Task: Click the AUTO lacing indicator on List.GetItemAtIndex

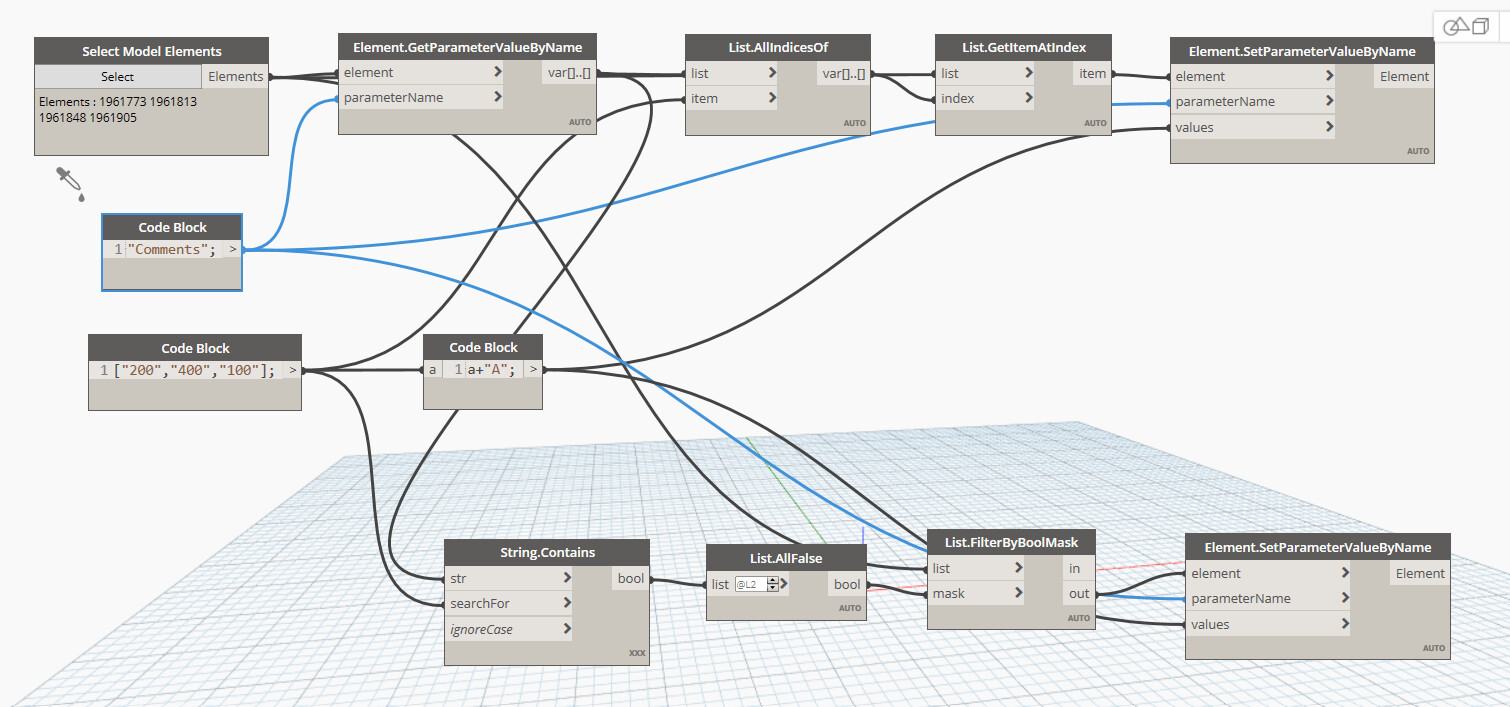Action: point(1096,121)
